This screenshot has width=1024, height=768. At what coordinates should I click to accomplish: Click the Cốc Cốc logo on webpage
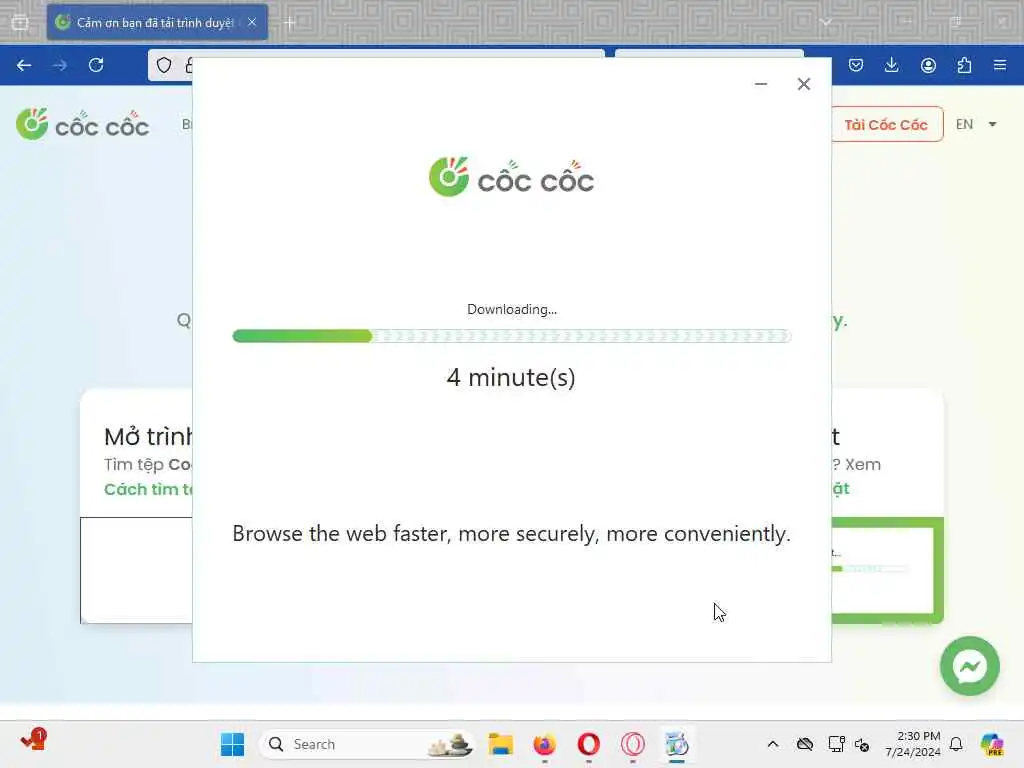[x=82, y=124]
